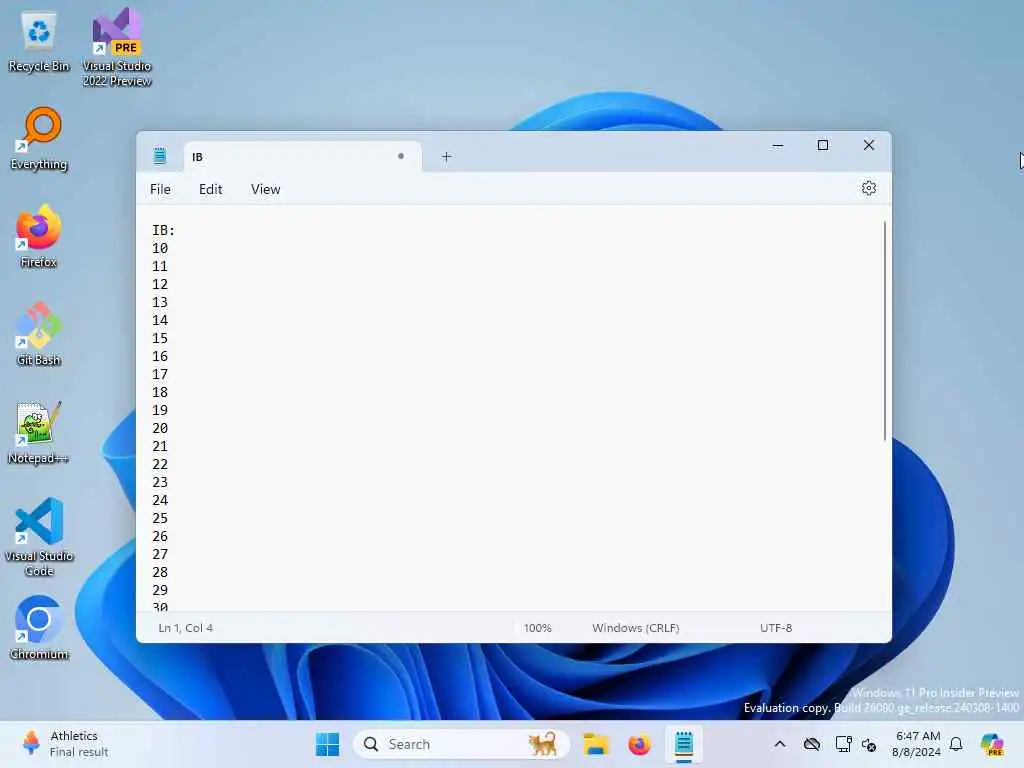Place cursor on line reading 20
Image resolution: width=1024 pixels, height=768 pixels.
pos(160,428)
